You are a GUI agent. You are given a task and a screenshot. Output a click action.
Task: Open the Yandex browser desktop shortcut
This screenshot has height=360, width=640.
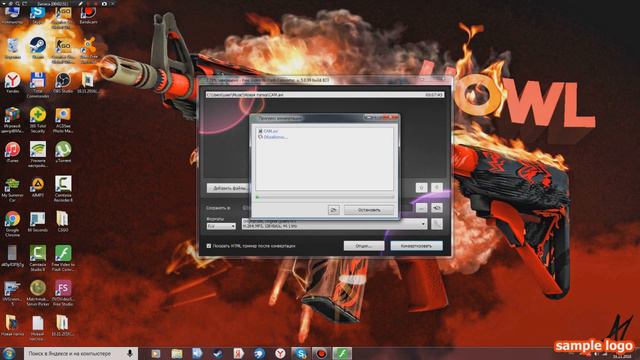tap(12, 82)
